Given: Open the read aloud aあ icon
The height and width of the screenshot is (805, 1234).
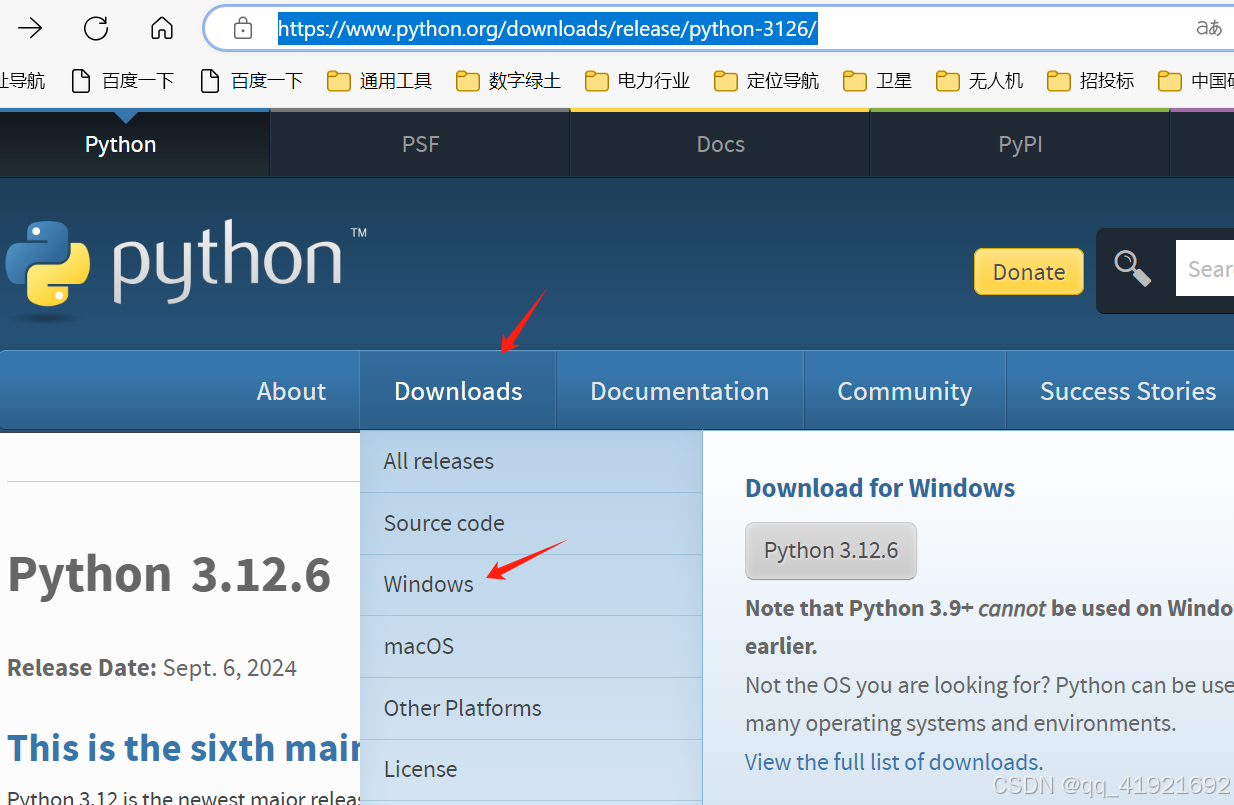Looking at the screenshot, I should coord(1209,28).
